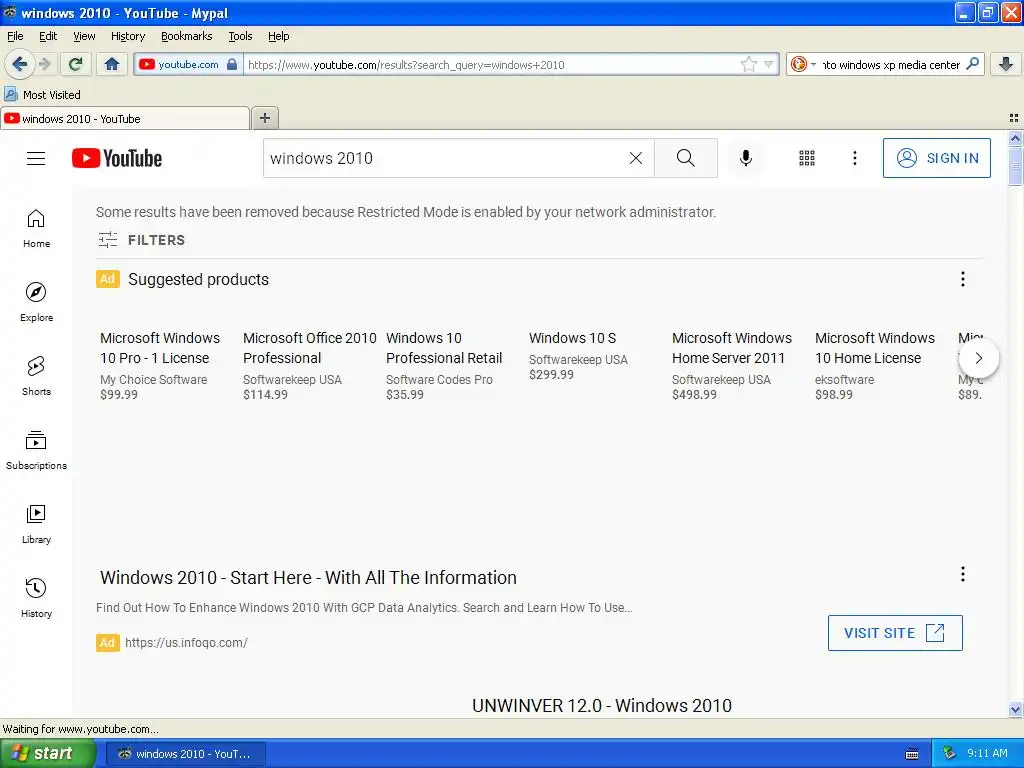Open Shorts in YouTube sidebar
Image resolution: width=1024 pixels, height=768 pixels.
tap(36, 376)
